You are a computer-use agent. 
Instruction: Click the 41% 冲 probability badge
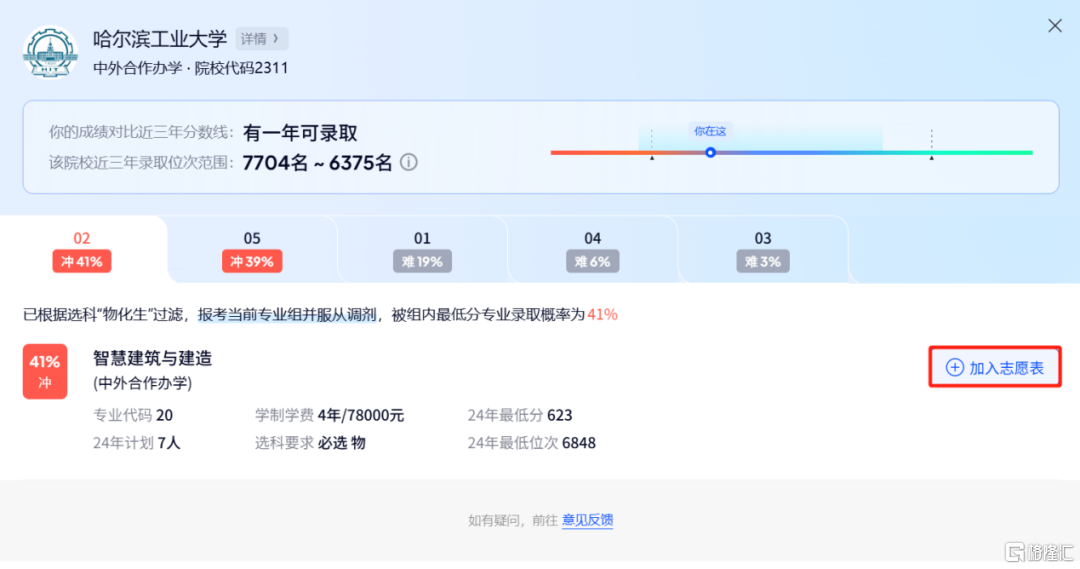[45, 371]
